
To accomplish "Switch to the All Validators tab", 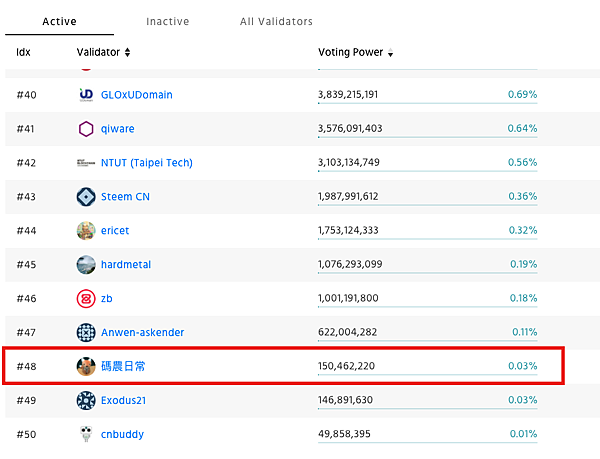I will 276,21.
